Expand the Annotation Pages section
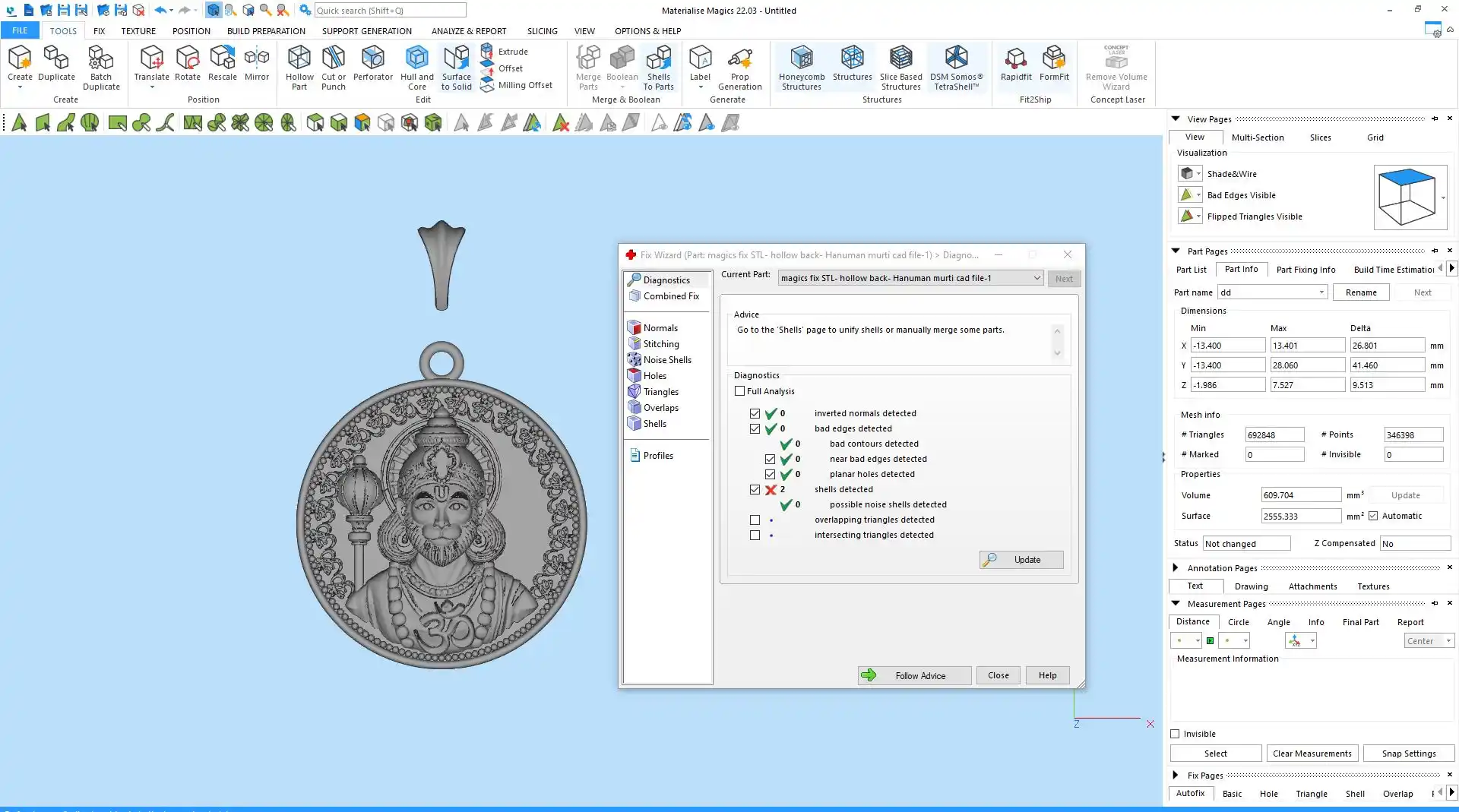 pos(1176,568)
